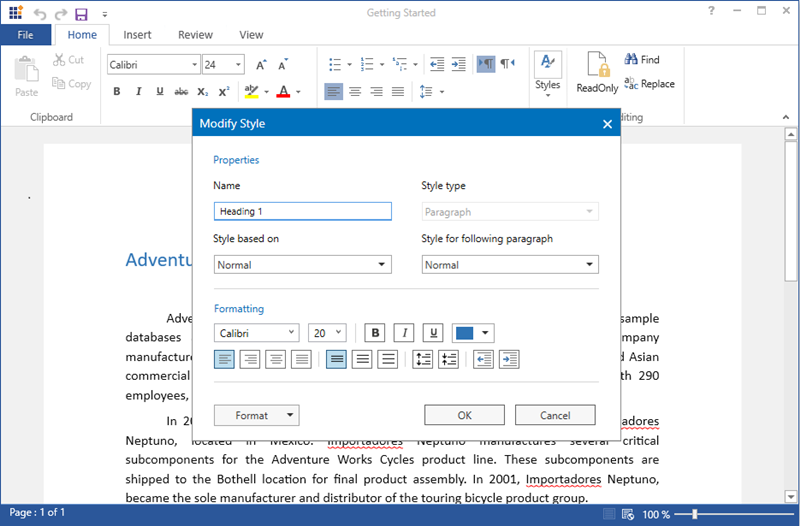Image resolution: width=800 pixels, height=526 pixels.
Task: Save the document with the floppy icon
Action: (x=82, y=14)
